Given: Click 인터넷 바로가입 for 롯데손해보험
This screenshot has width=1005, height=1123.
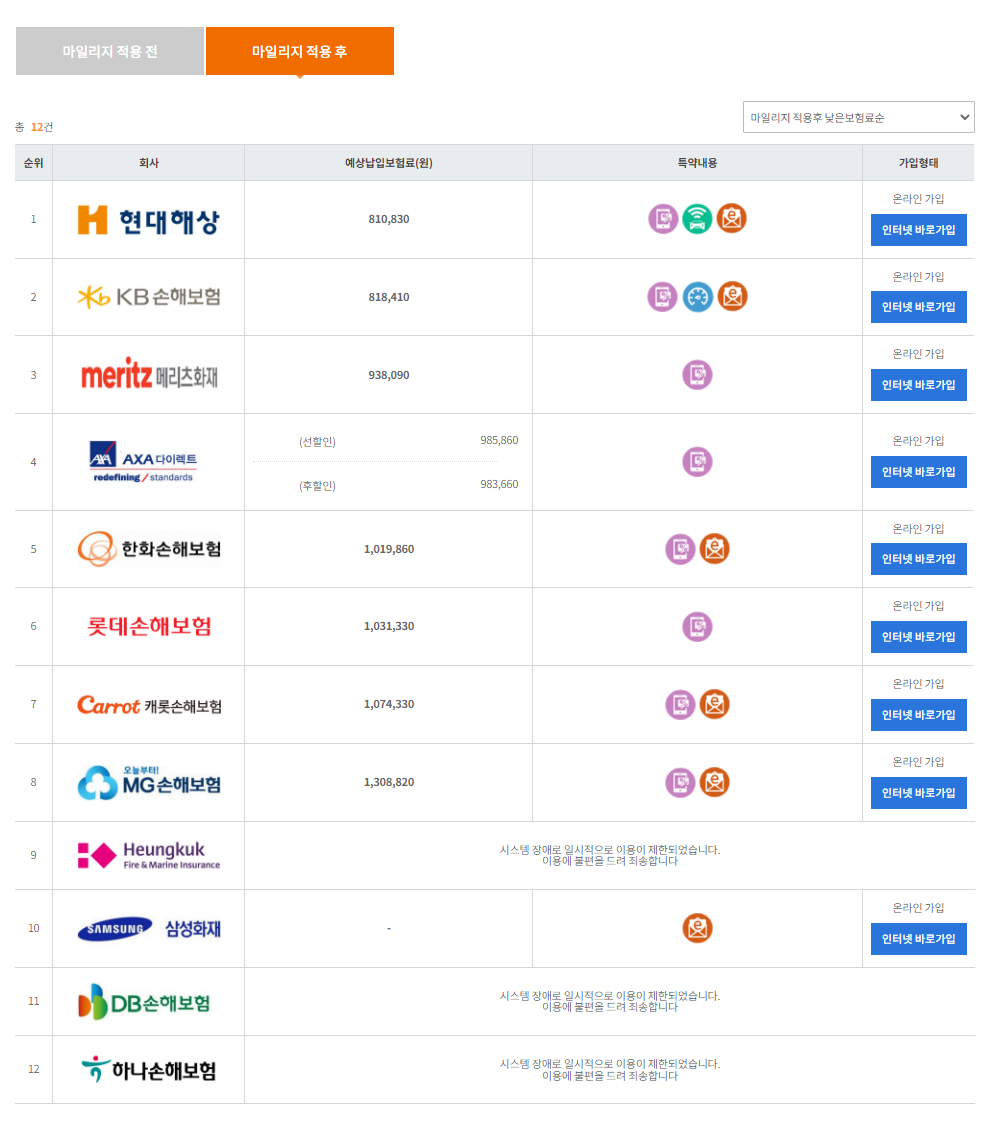Looking at the screenshot, I should [x=918, y=637].
